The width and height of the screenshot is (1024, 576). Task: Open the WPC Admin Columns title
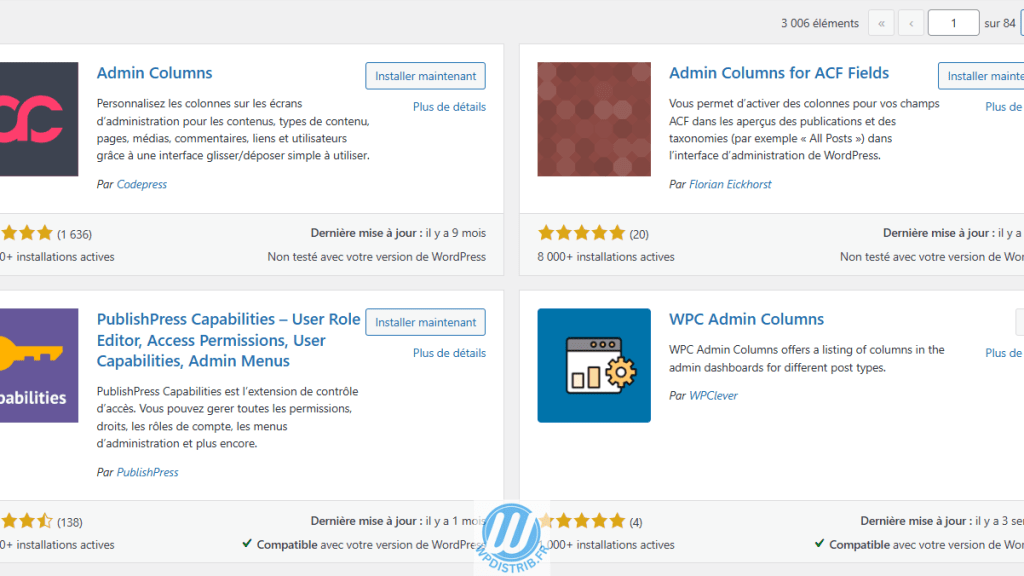point(746,319)
